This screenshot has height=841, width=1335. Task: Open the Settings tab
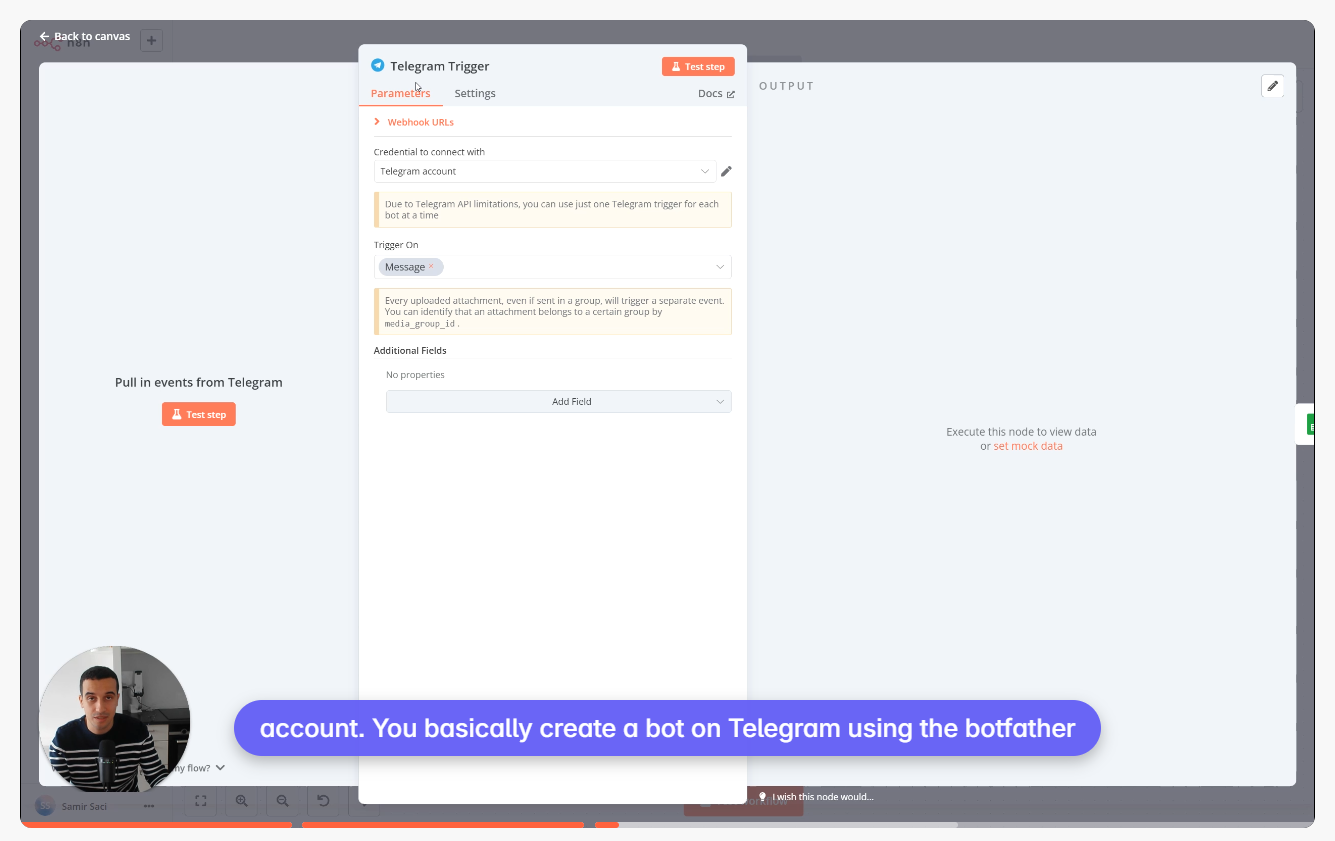tap(475, 93)
